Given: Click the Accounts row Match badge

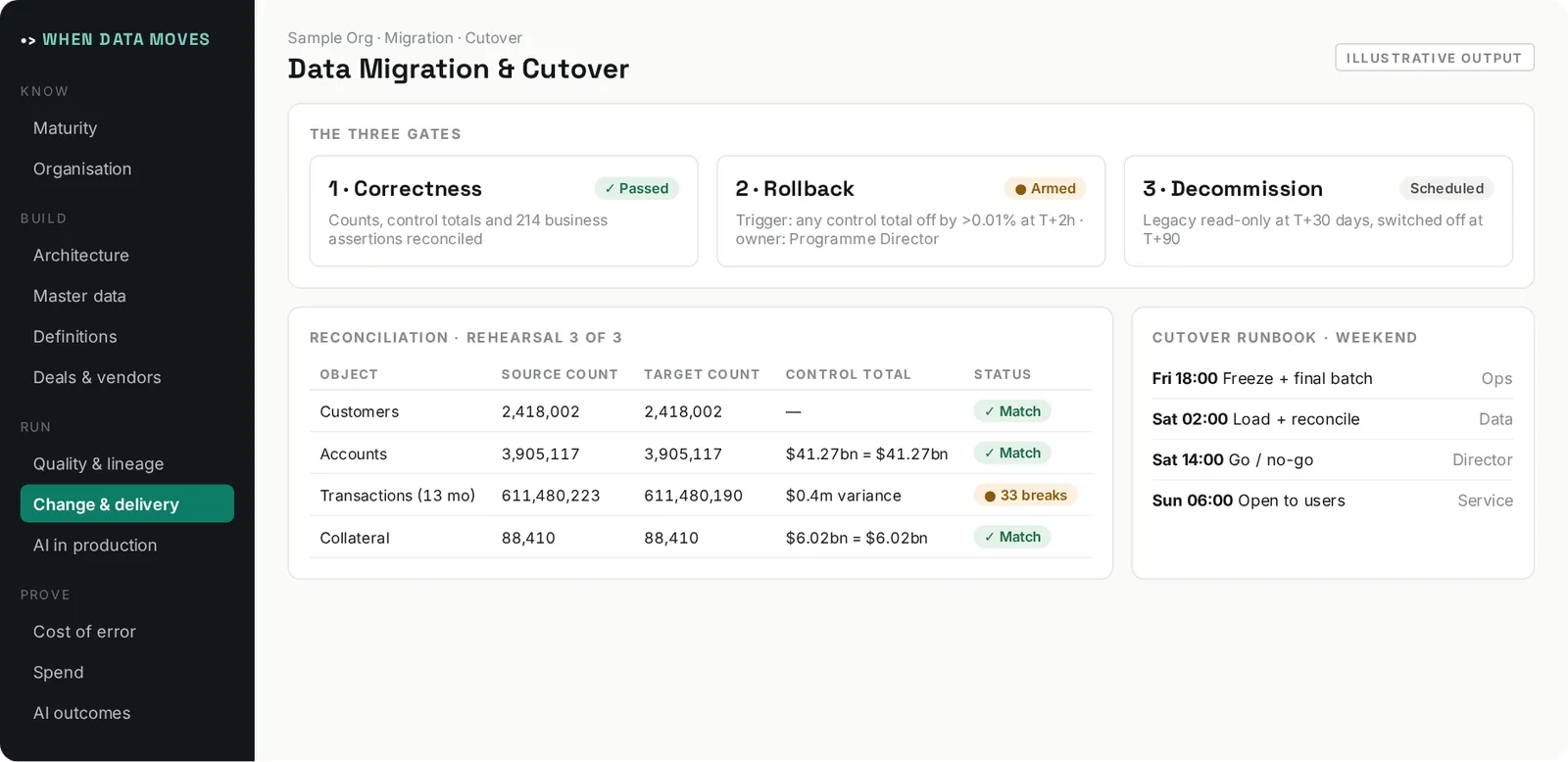Looking at the screenshot, I should pyautogui.click(x=1012, y=452).
